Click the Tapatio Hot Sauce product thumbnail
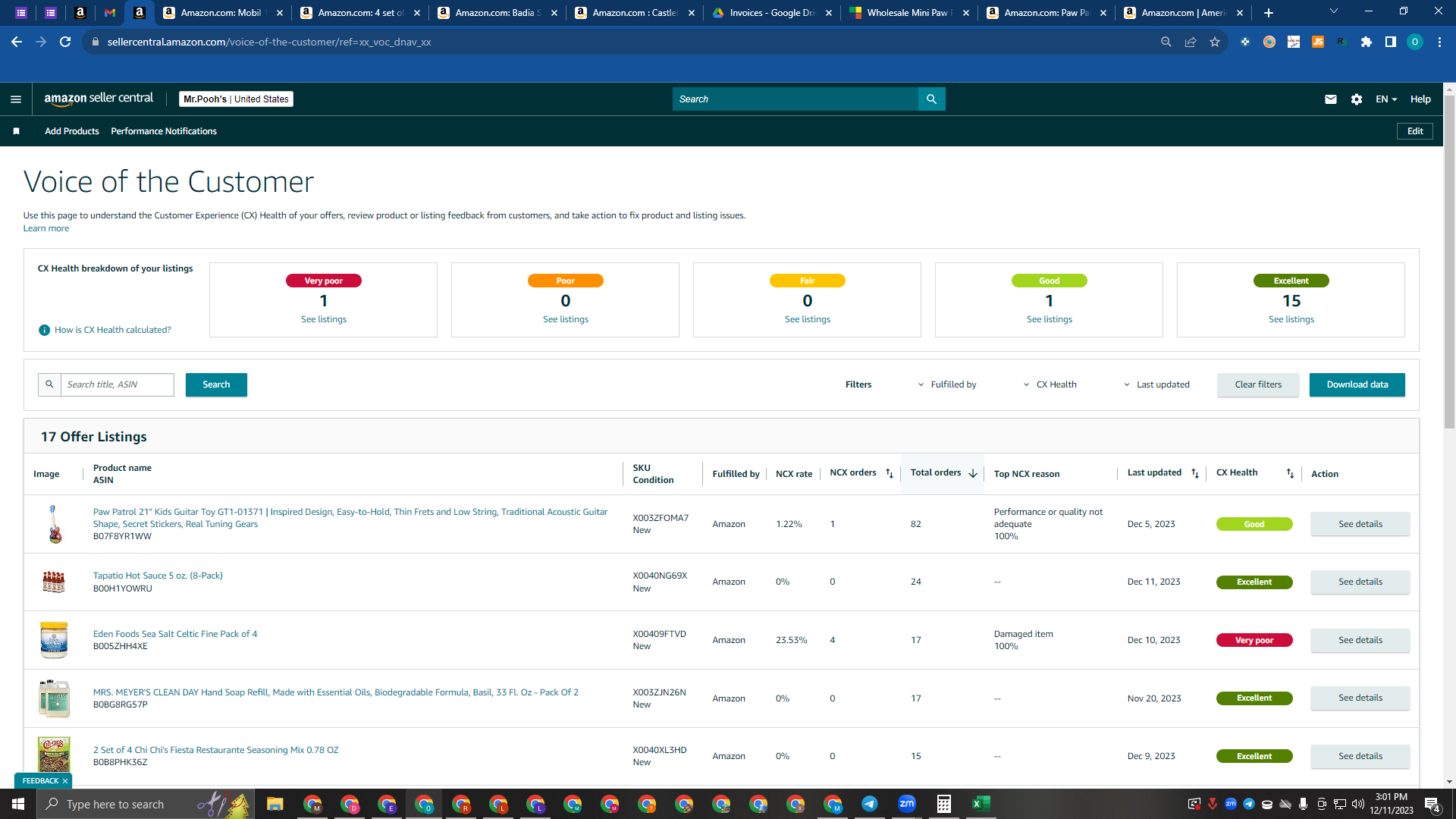1456x819 pixels. pos(54,582)
